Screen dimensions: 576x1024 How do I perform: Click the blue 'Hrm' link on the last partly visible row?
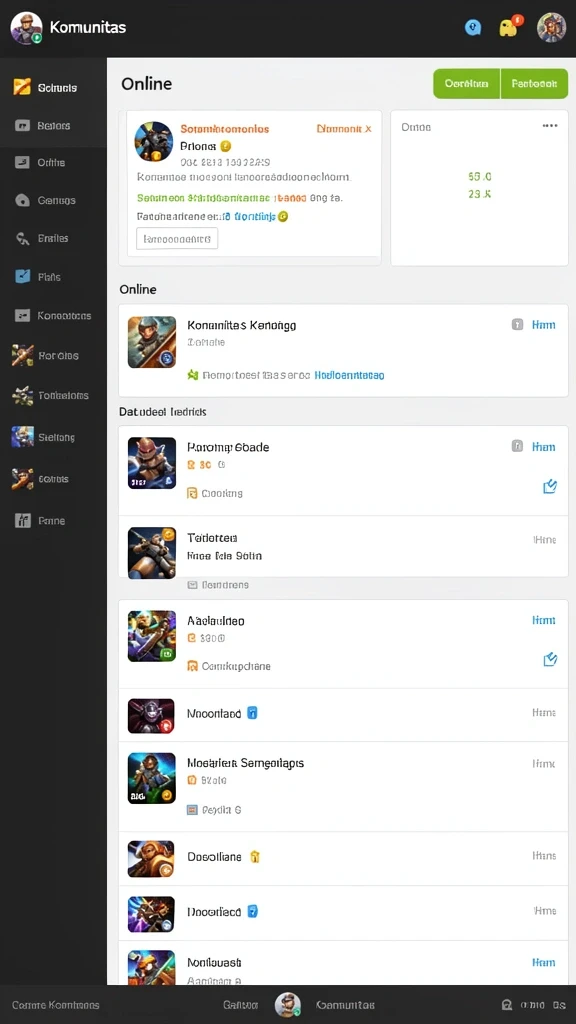(544, 962)
